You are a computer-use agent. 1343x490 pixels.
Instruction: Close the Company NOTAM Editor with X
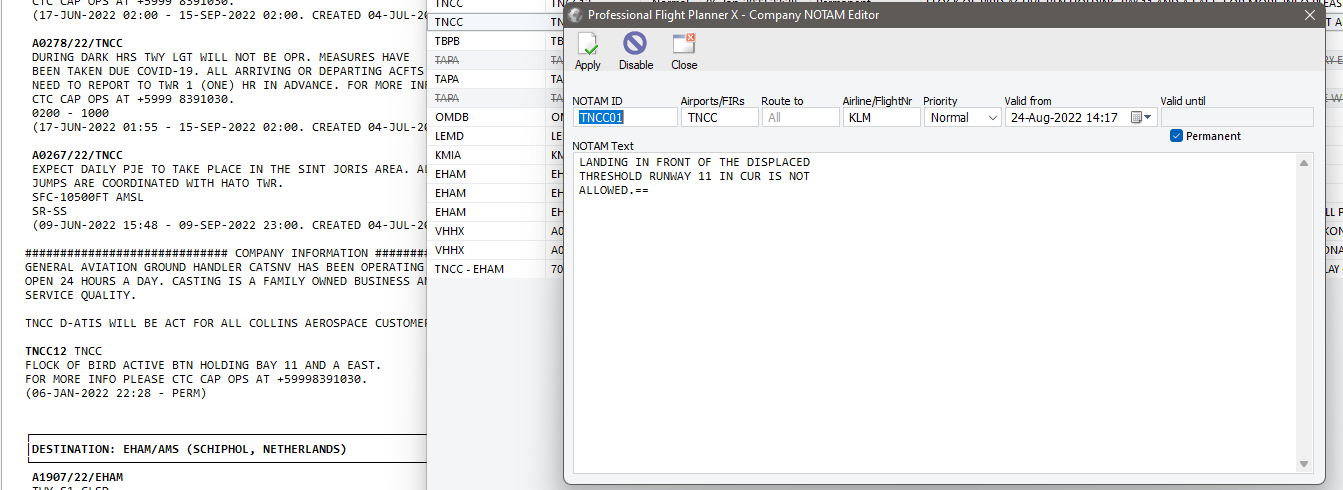[1310, 15]
